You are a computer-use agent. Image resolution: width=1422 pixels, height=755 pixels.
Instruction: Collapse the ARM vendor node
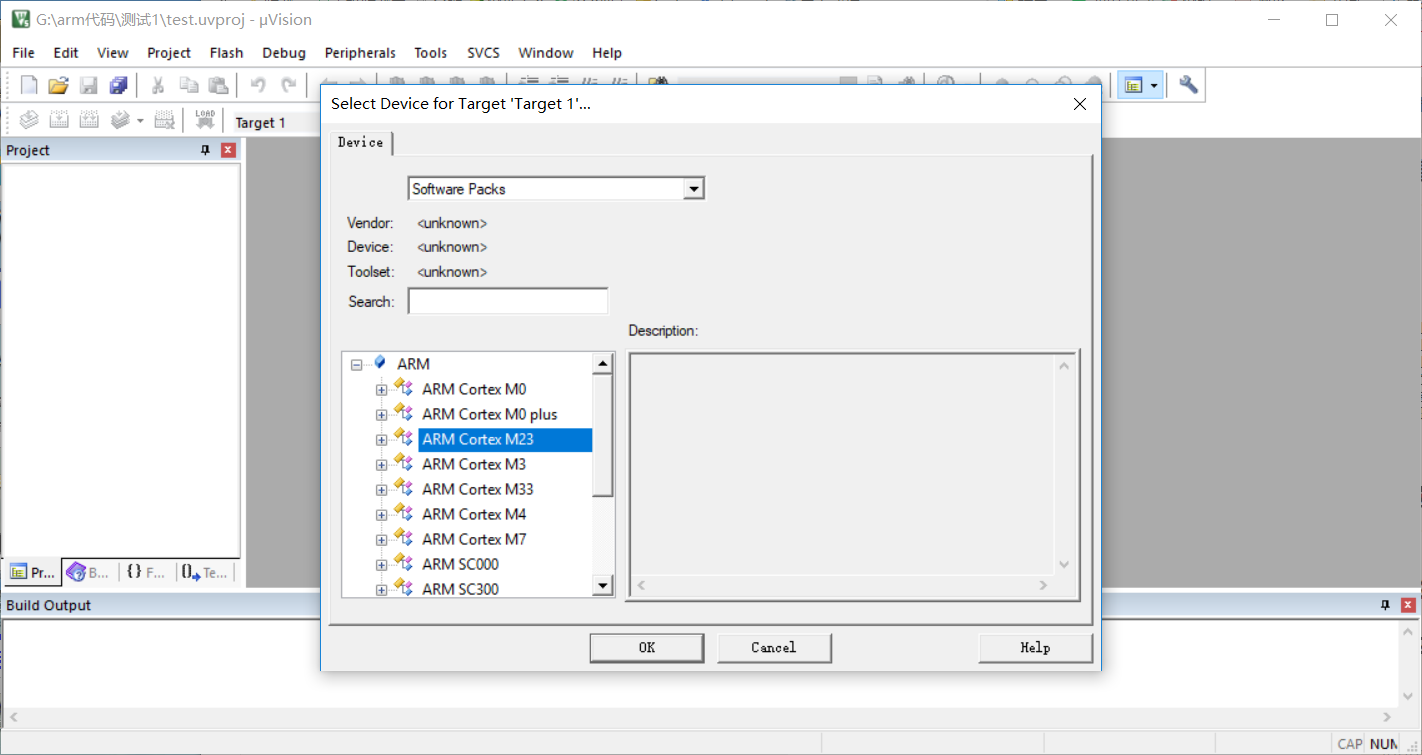(356, 365)
